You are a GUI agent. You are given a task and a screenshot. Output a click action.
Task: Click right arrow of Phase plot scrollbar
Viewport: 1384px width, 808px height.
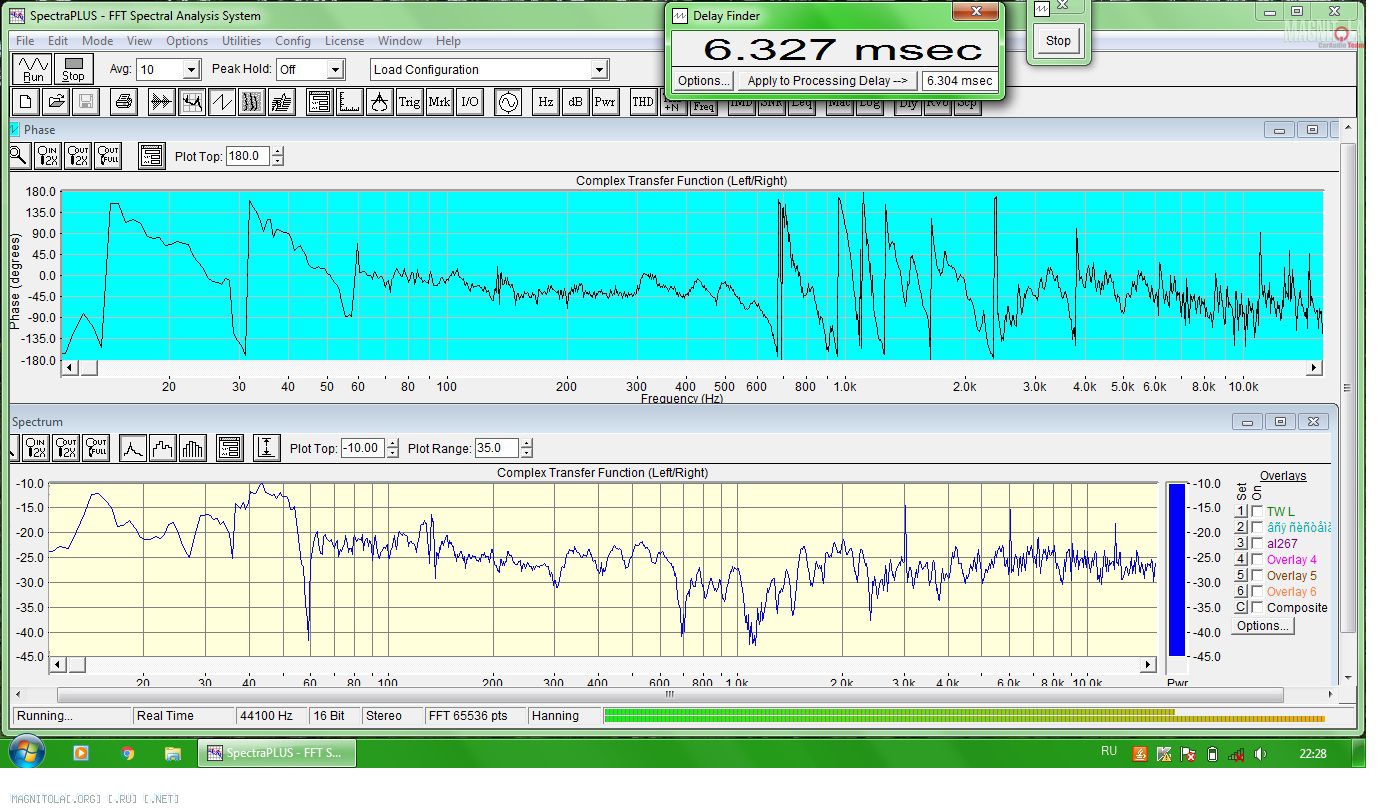(x=1314, y=368)
